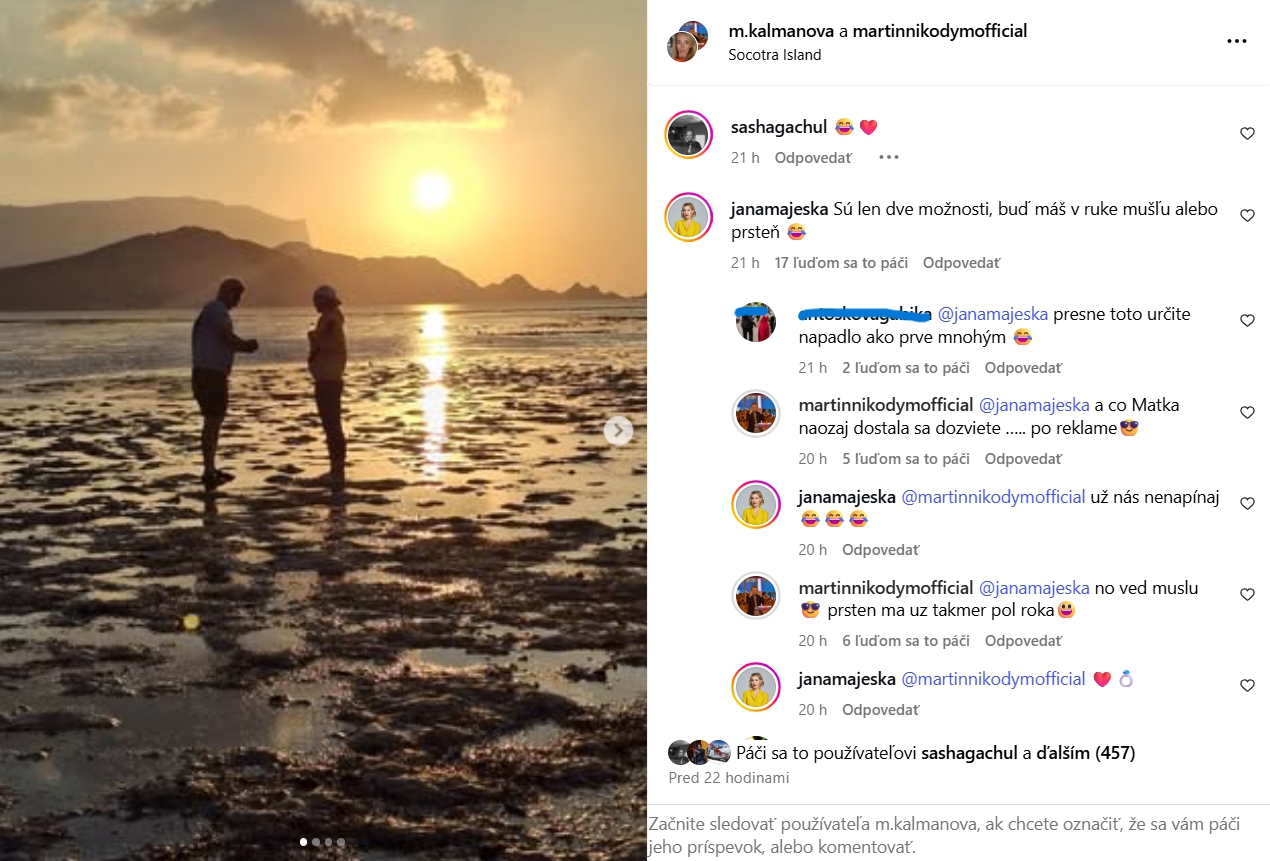Open the Socotra Island location link
The width and height of the screenshot is (1270, 861).
click(775, 55)
